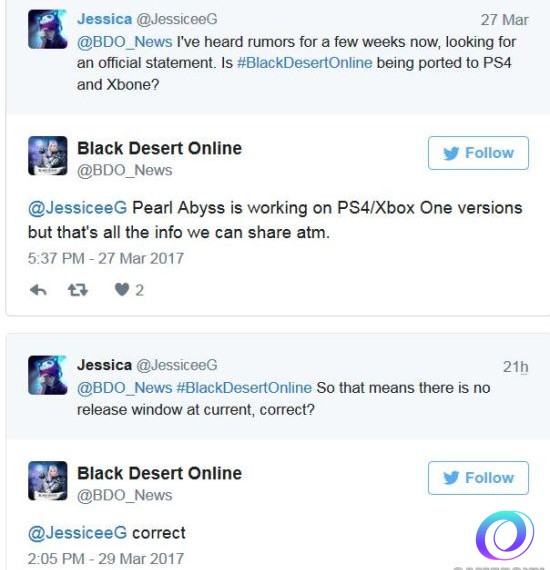This screenshot has width=550, height=570.
Task: Open Black Desert Online avatar in second reply
Action: point(48,481)
